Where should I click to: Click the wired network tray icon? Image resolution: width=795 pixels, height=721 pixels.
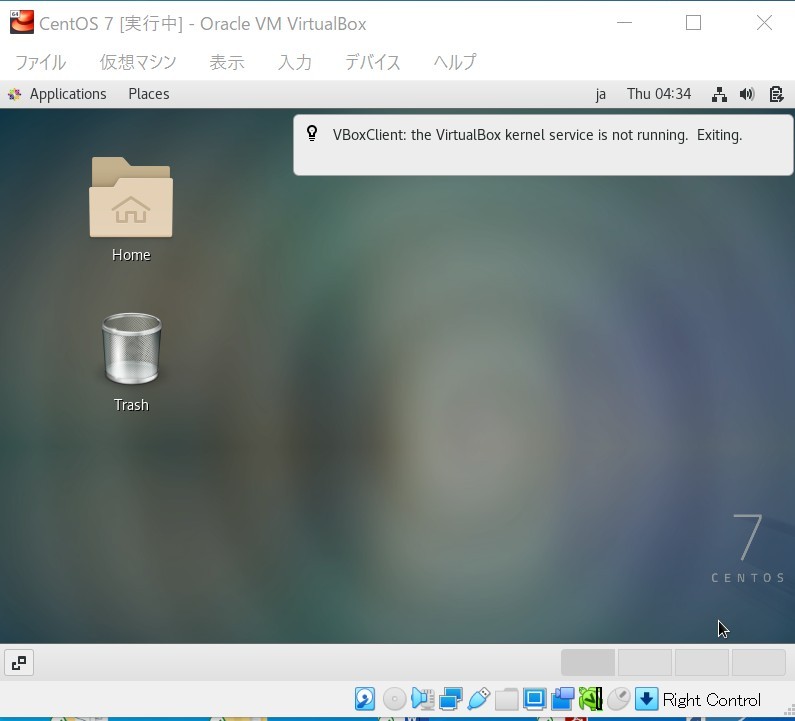[719, 94]
